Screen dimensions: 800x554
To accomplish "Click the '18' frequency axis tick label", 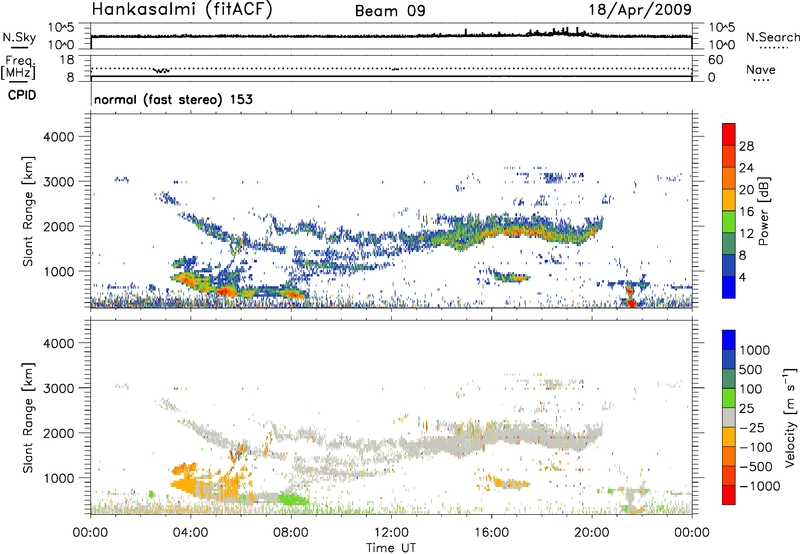I will pos(67,60).
